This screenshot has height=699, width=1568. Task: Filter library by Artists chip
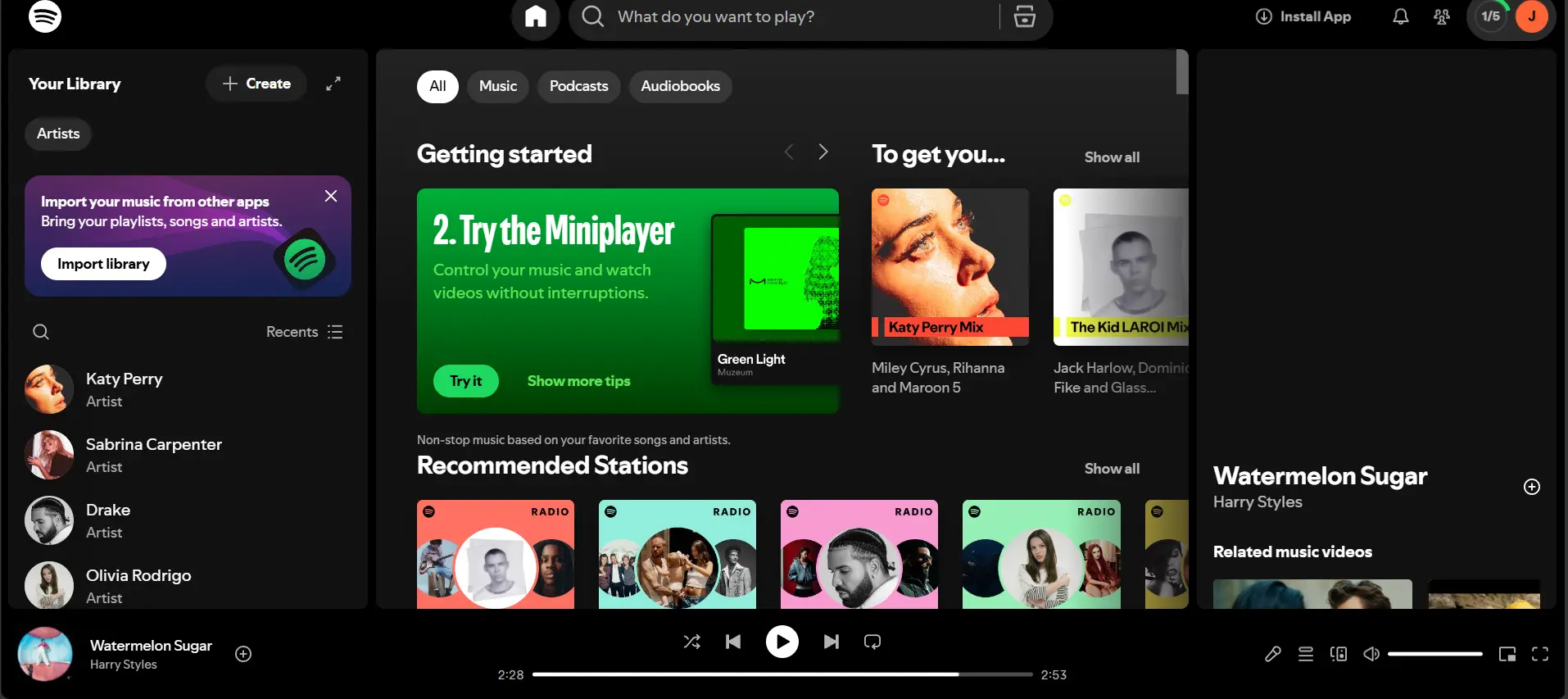(58, 134)
